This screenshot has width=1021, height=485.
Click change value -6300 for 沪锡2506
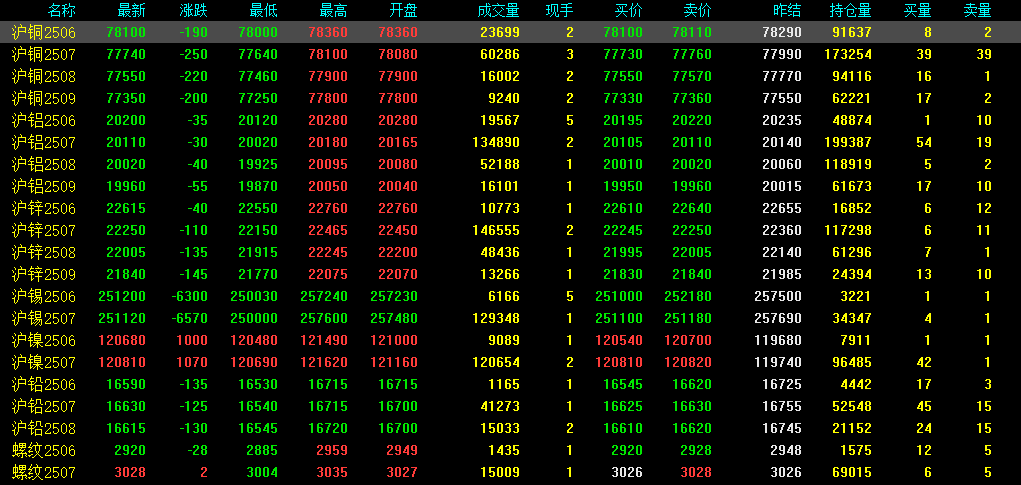tap(190, 297)
